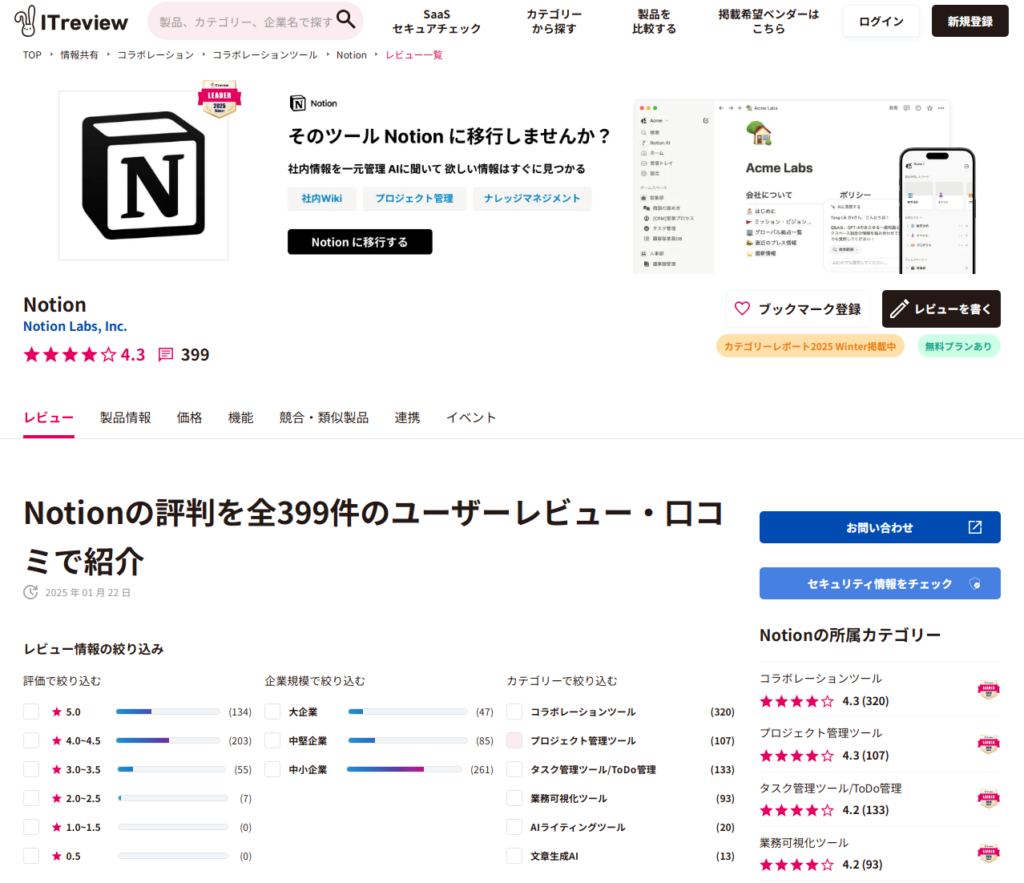Click the external link icon on お問い合わせ
The width and height of the screenshot is (1024, 883).
click(x=974, y=527)
